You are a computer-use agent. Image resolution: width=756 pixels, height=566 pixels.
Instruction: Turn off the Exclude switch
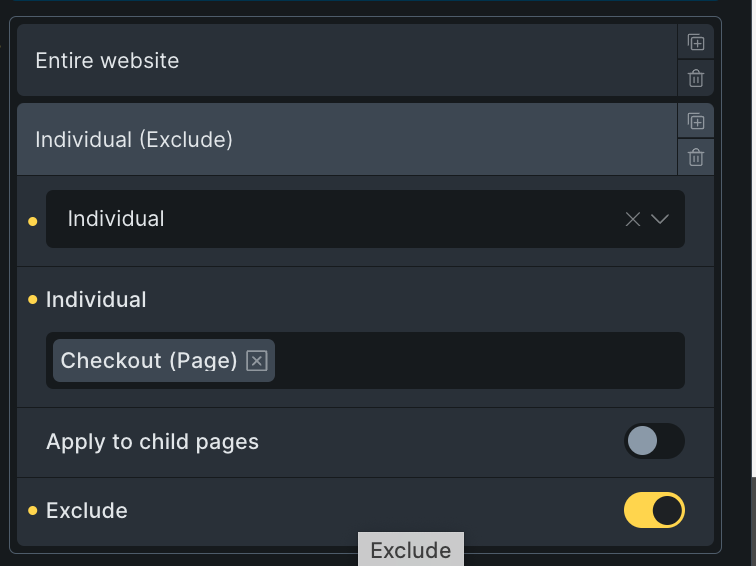click(654, 510)
